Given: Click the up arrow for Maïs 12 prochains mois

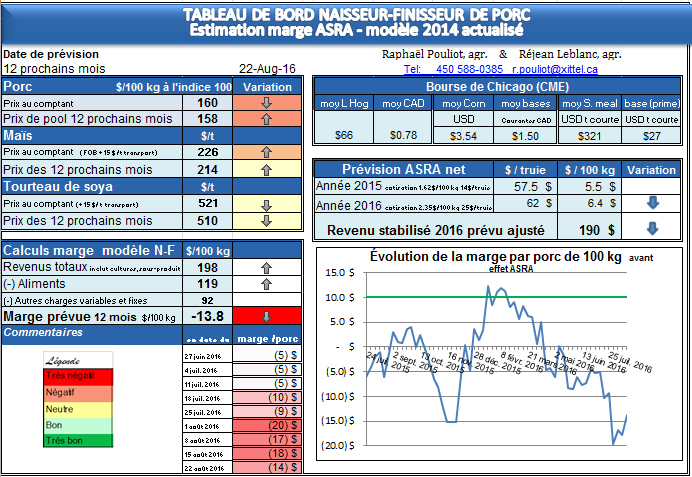Looking at the screenshot, I should tap(265, 169).
